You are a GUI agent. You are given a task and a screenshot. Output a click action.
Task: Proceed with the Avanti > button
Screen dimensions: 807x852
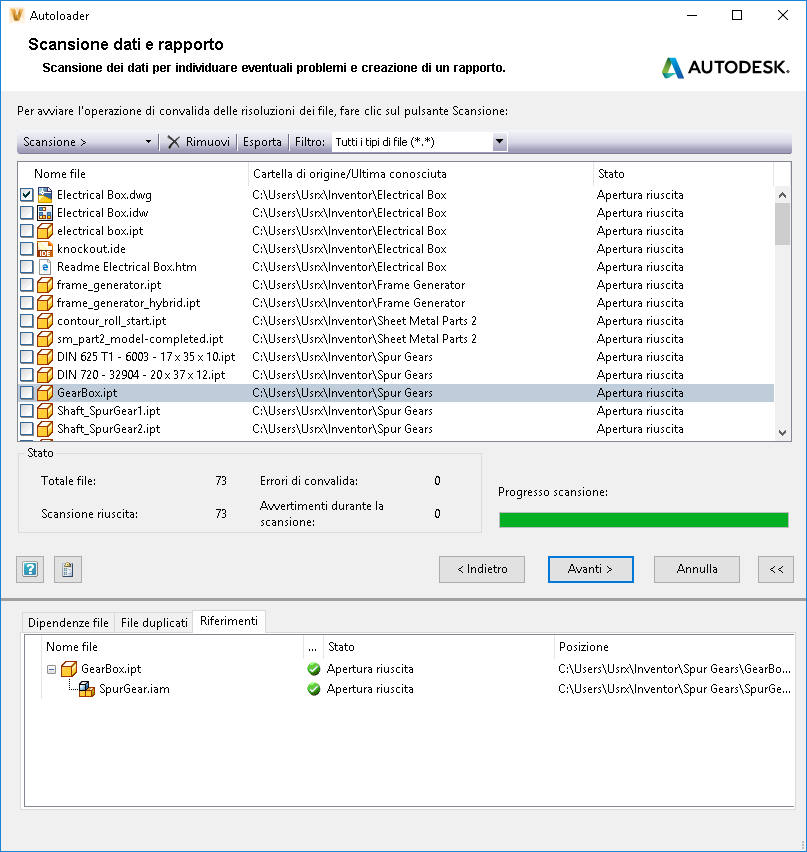[591, 569]
